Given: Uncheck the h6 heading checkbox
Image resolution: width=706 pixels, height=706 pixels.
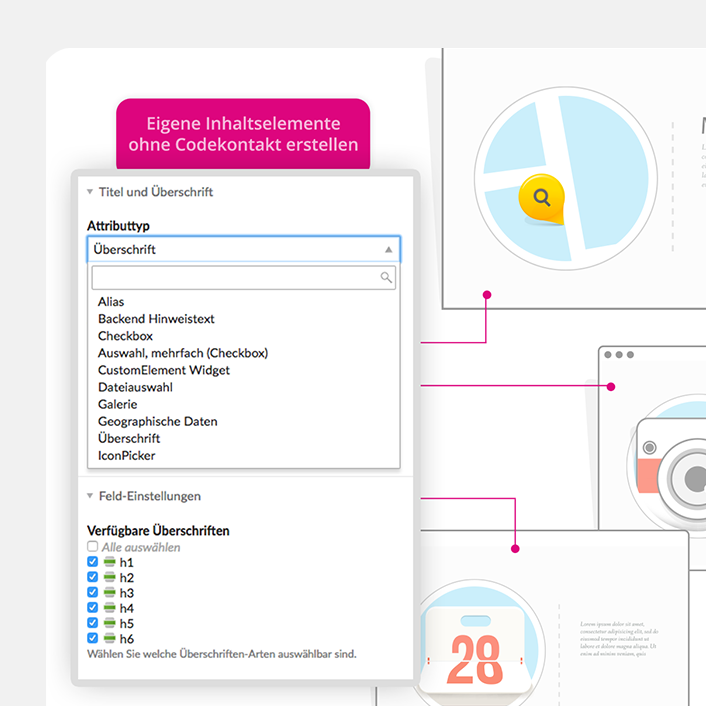Looking at the screenshot, I should point(92,638).
